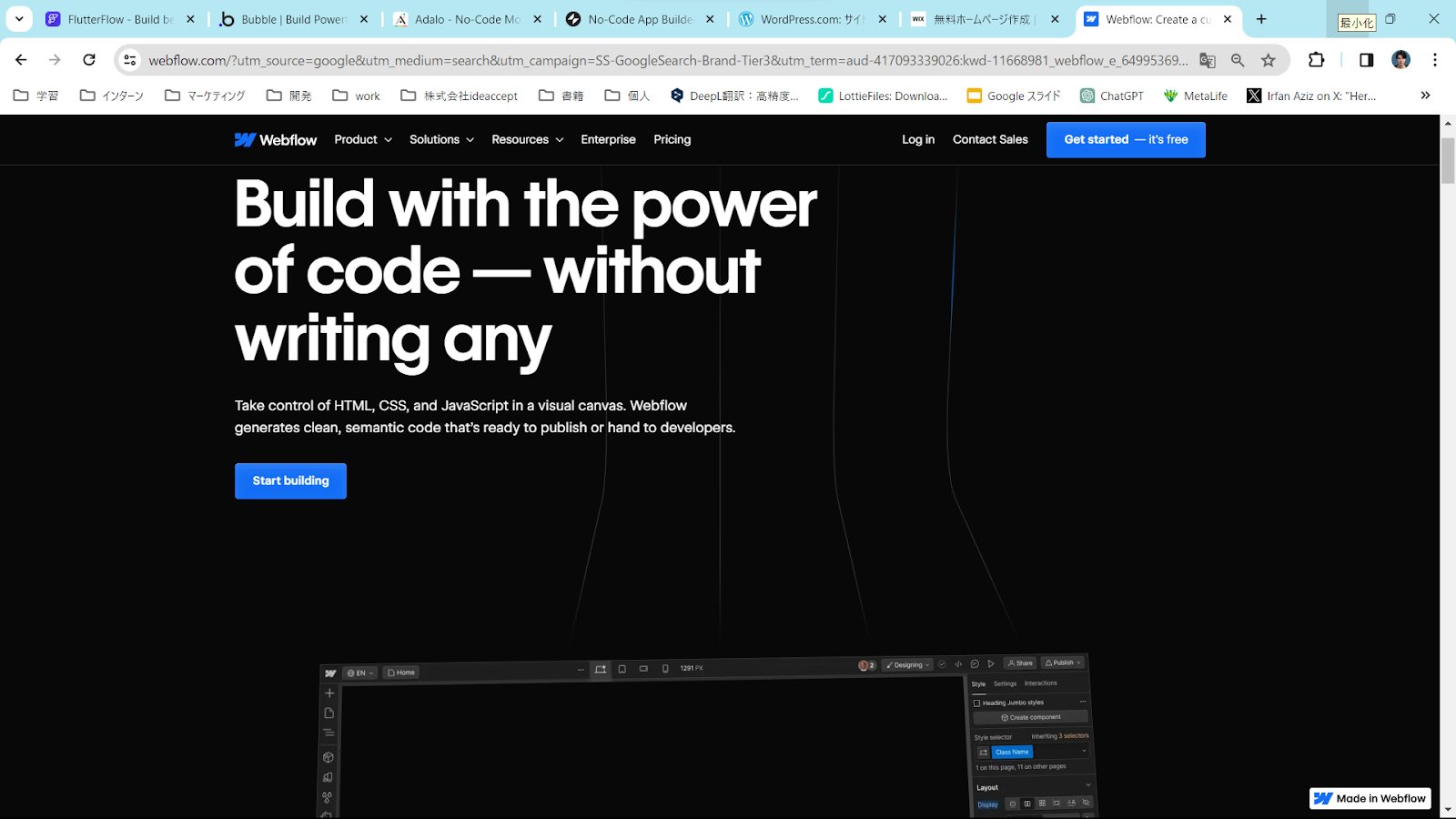Open the Navigator icon in Designer sidebar
The image size is (1456, 819).
329,733
